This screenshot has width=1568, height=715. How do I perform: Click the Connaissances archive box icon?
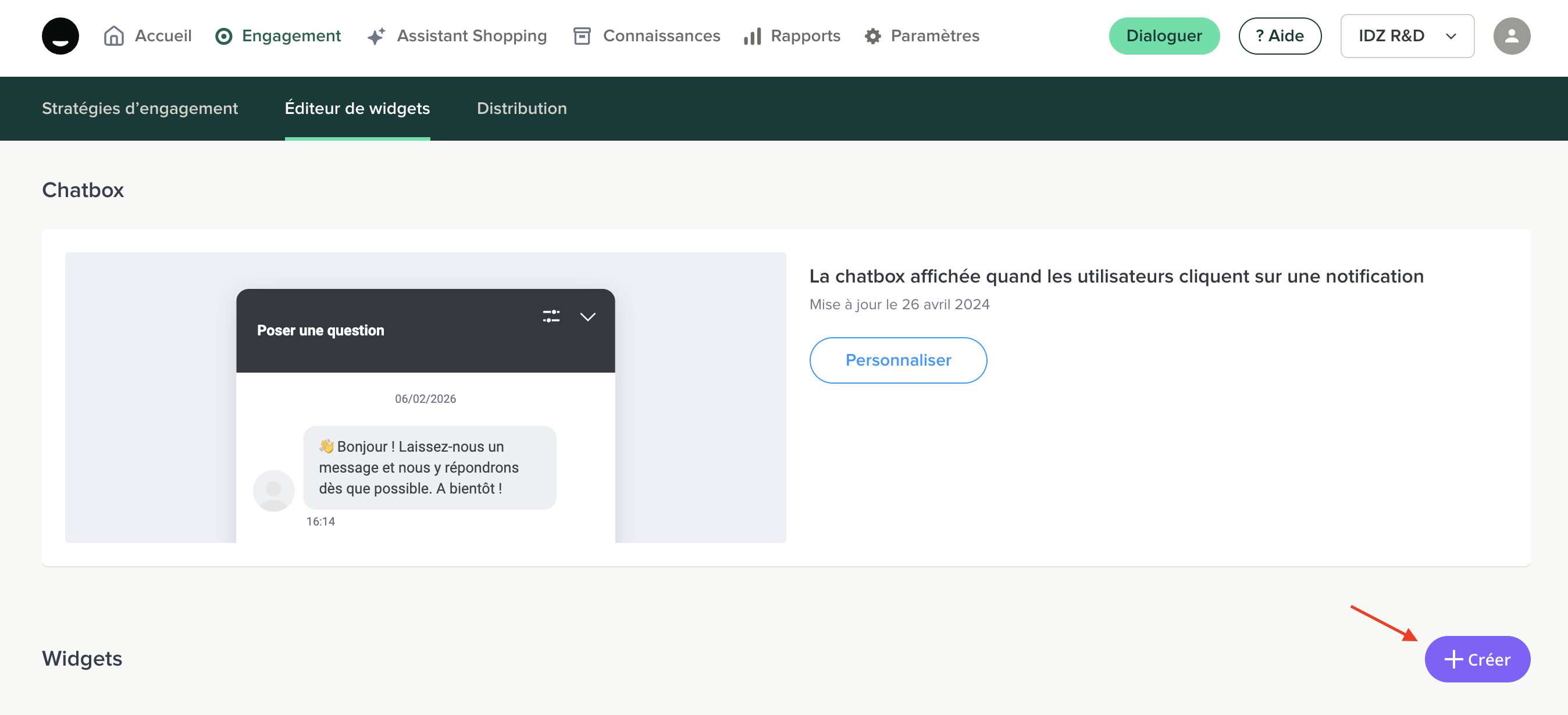click(582, 36)
